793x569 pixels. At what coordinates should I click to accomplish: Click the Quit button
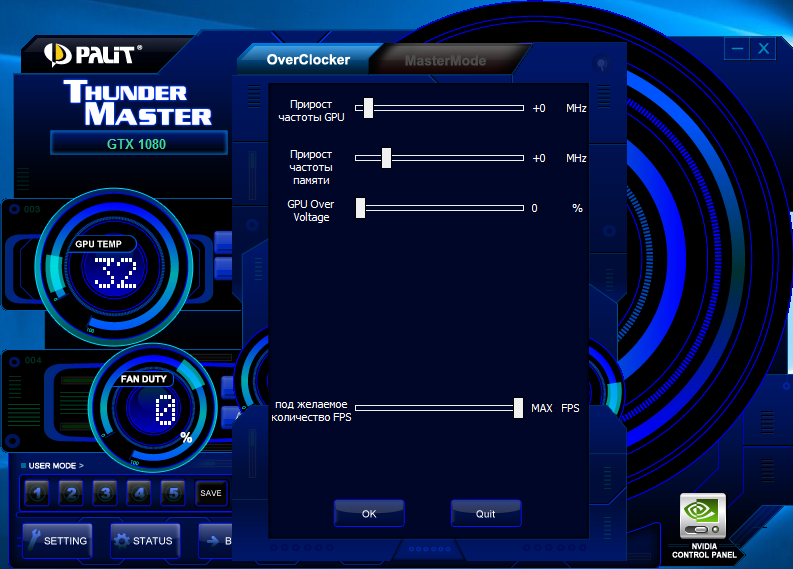[486, 513]
